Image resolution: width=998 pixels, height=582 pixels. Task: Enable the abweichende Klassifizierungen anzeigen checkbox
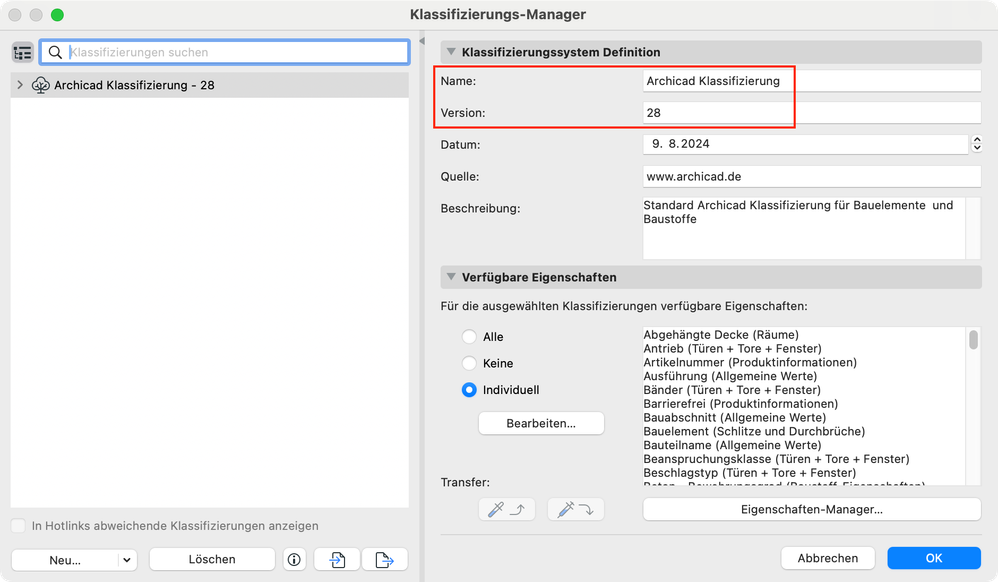tap(18, 526)
